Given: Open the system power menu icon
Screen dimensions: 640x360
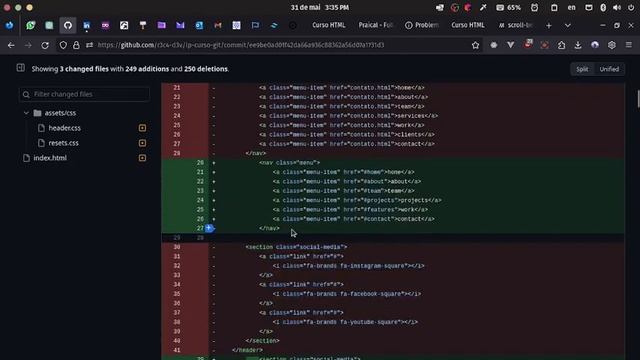Looking at the screenshot, I should point(631,7).
